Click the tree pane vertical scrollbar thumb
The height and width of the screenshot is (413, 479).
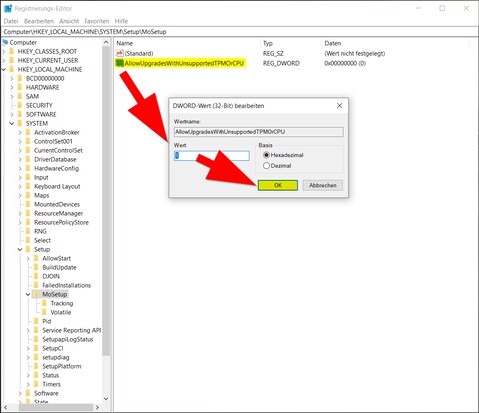point(106,202)
